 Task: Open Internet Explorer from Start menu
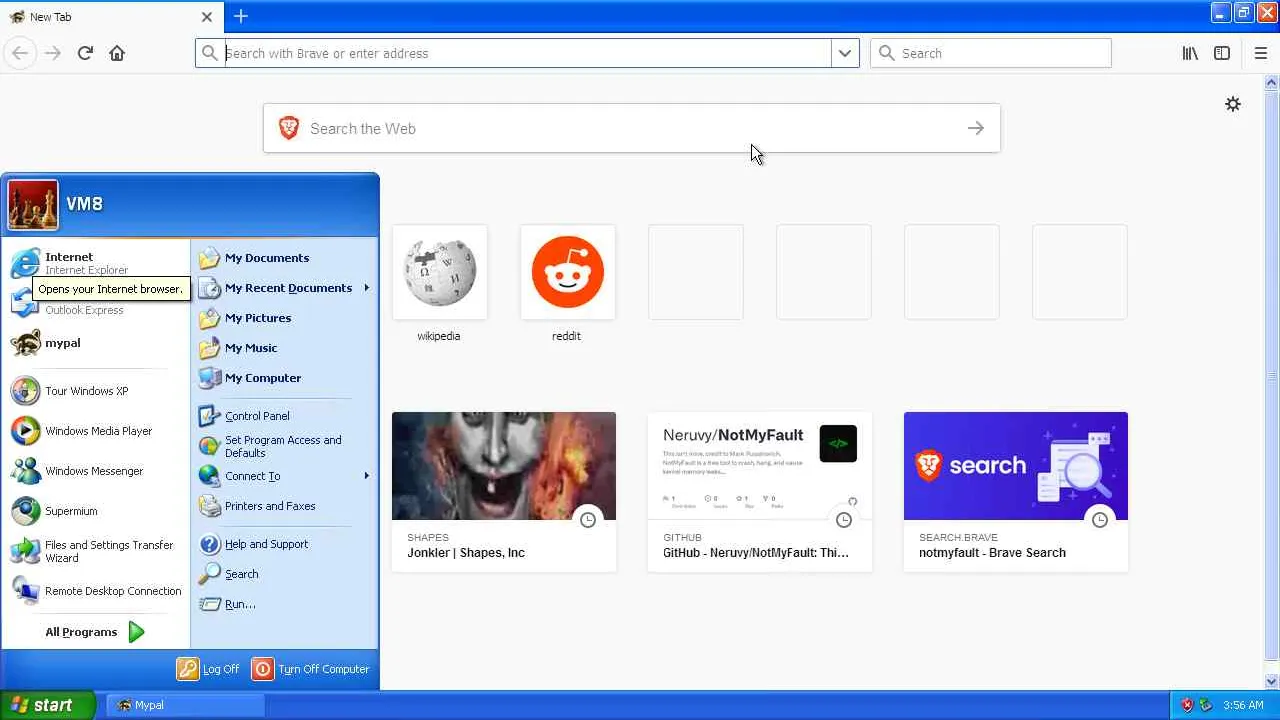point(97,263)
